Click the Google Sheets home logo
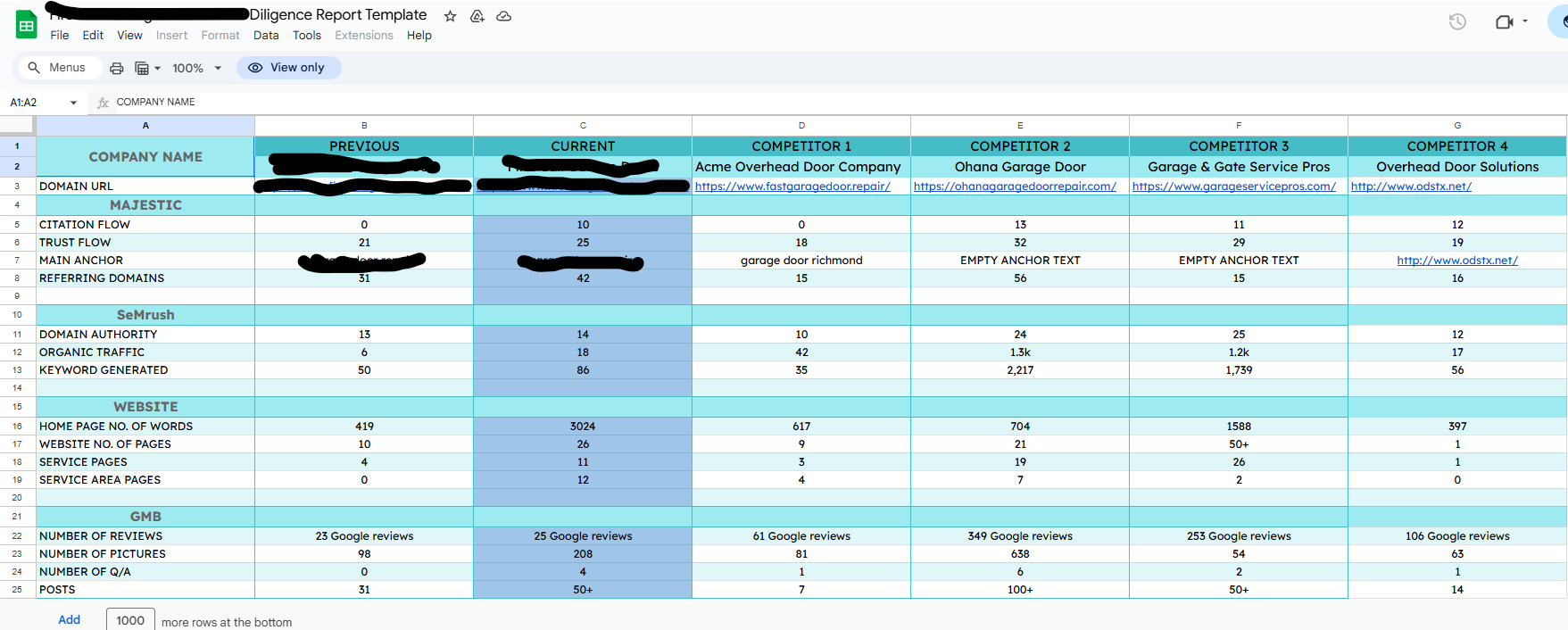This screenshot has width=1568, height=630. coord(27,25)
